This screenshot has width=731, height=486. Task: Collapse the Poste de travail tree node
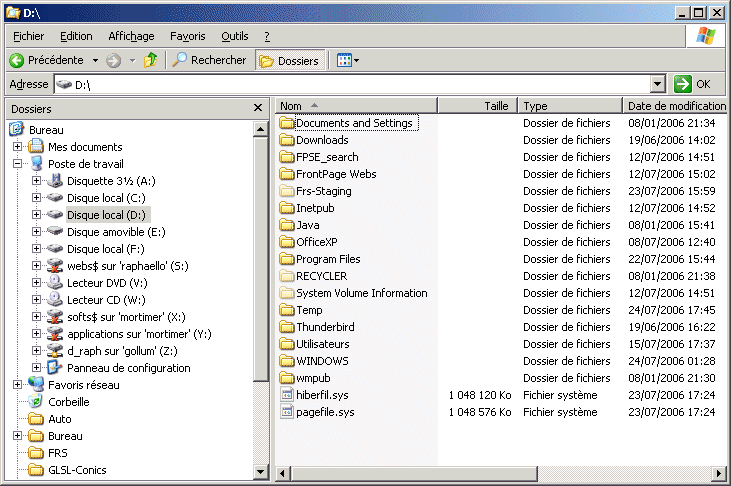[x=18, y=164]
